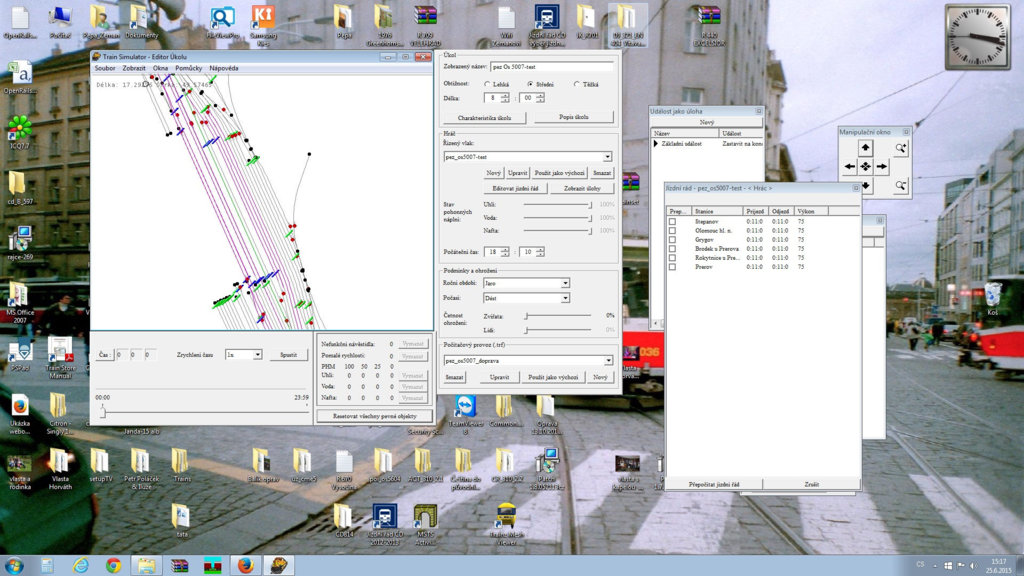Open the Soubor menu
Viewport: 1024px width, 576px height.
point(105,68)
